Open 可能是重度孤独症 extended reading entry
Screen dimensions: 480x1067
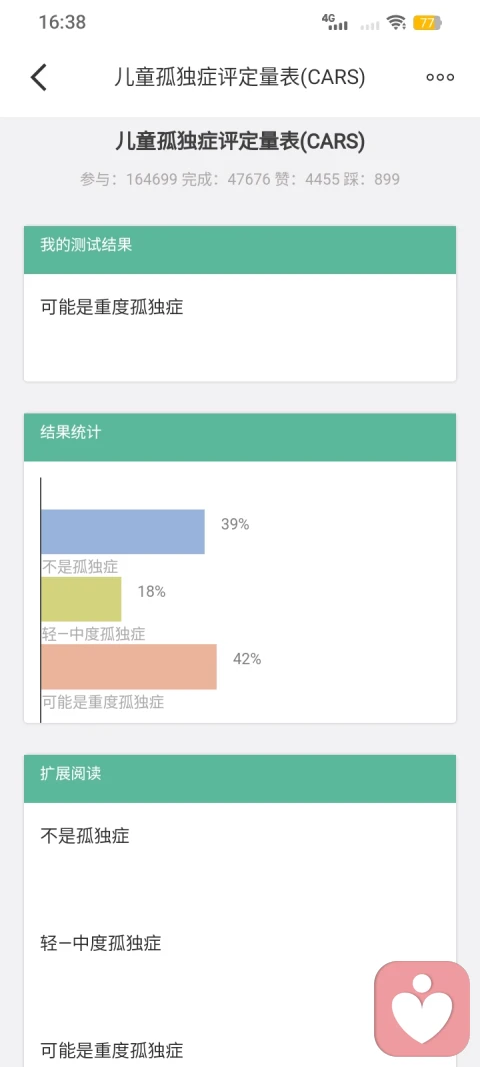[x=112, y=1050]
